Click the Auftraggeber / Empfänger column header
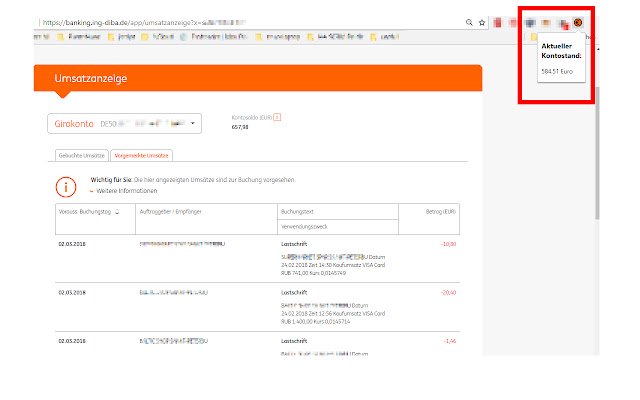This screenshot has width=640, height=400. coord(171,211)
